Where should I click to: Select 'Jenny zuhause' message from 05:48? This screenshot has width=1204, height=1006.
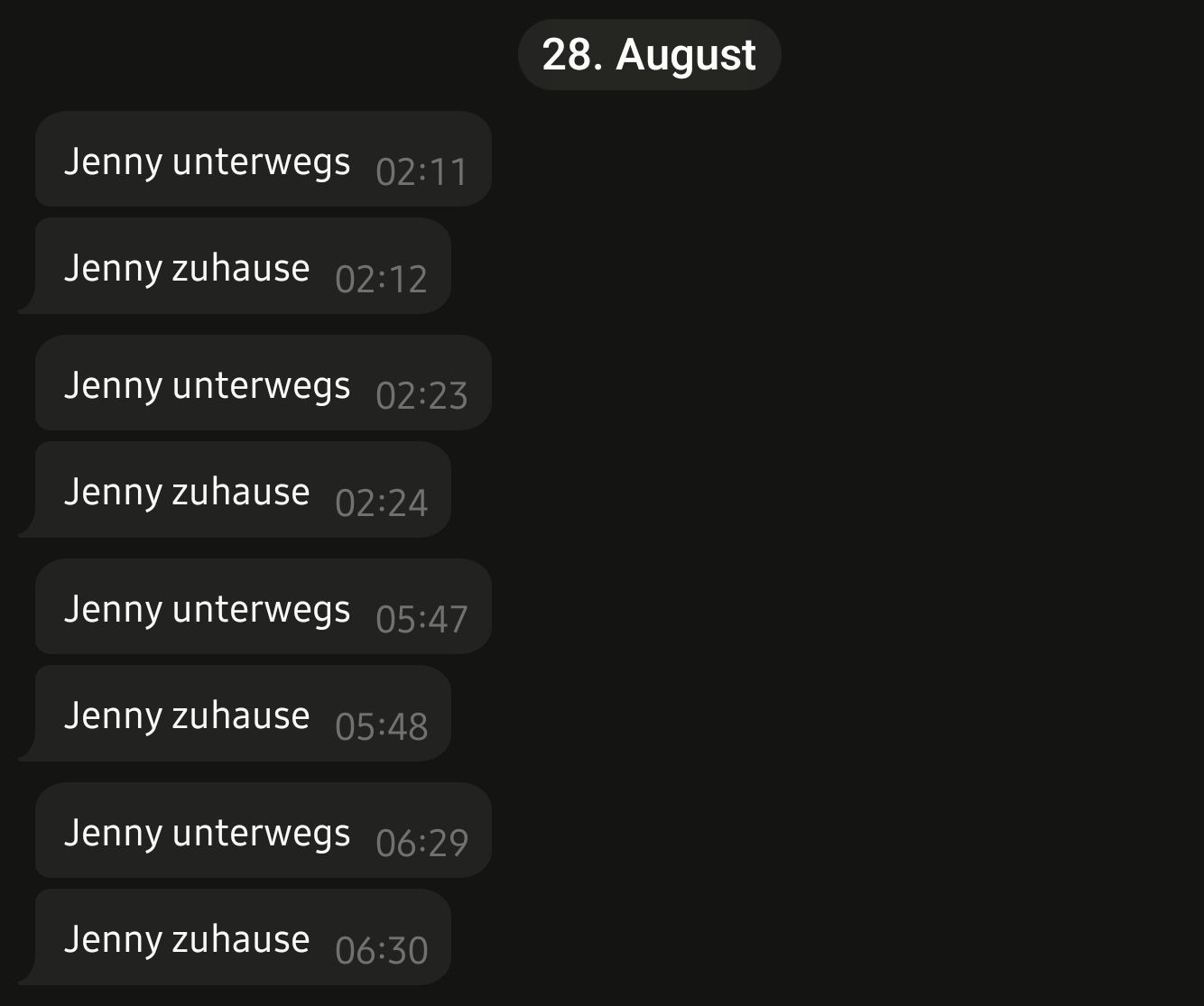pyautogui.click(x=243, y=714)
